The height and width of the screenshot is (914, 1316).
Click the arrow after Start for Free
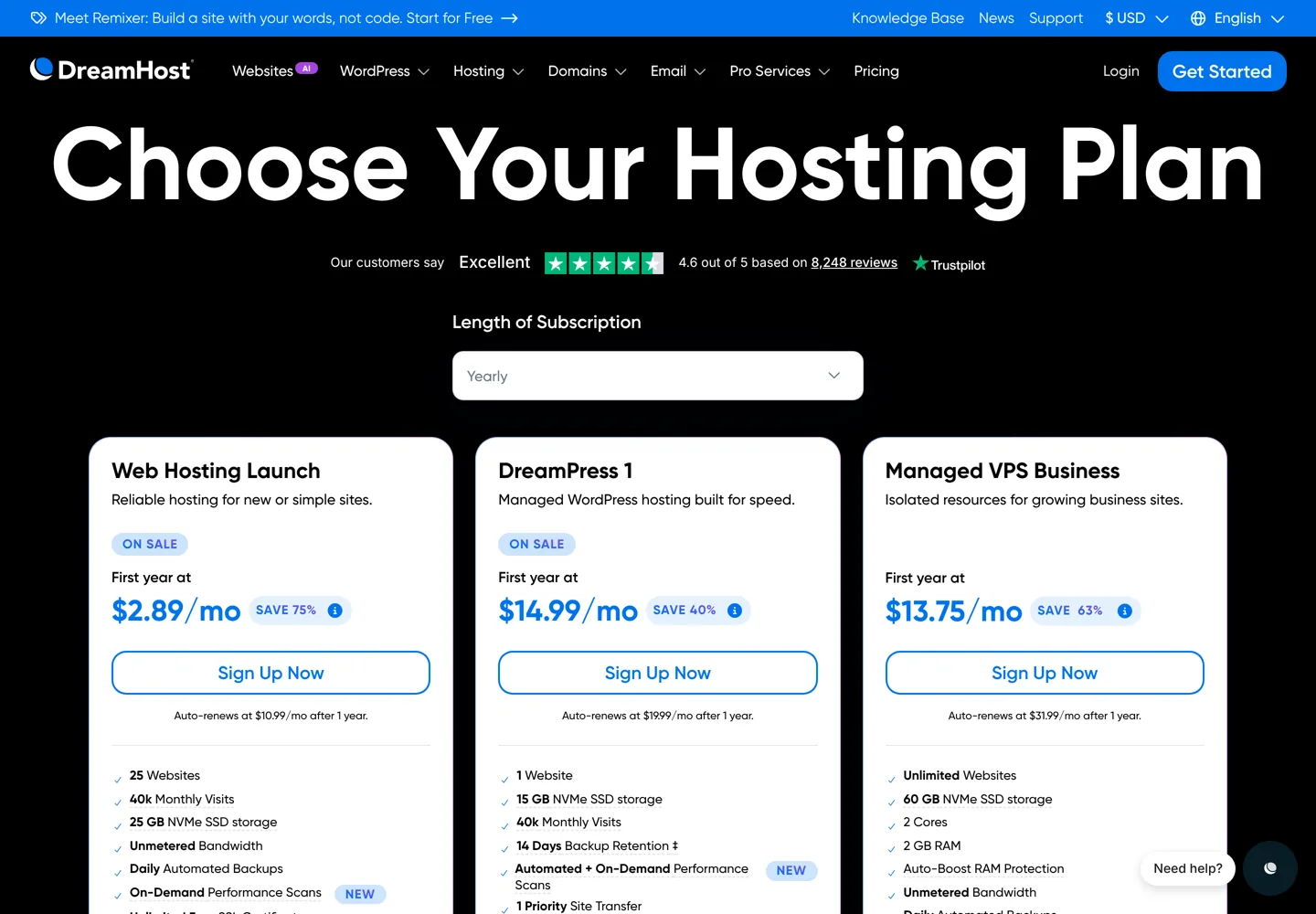(x=510, y=18)
